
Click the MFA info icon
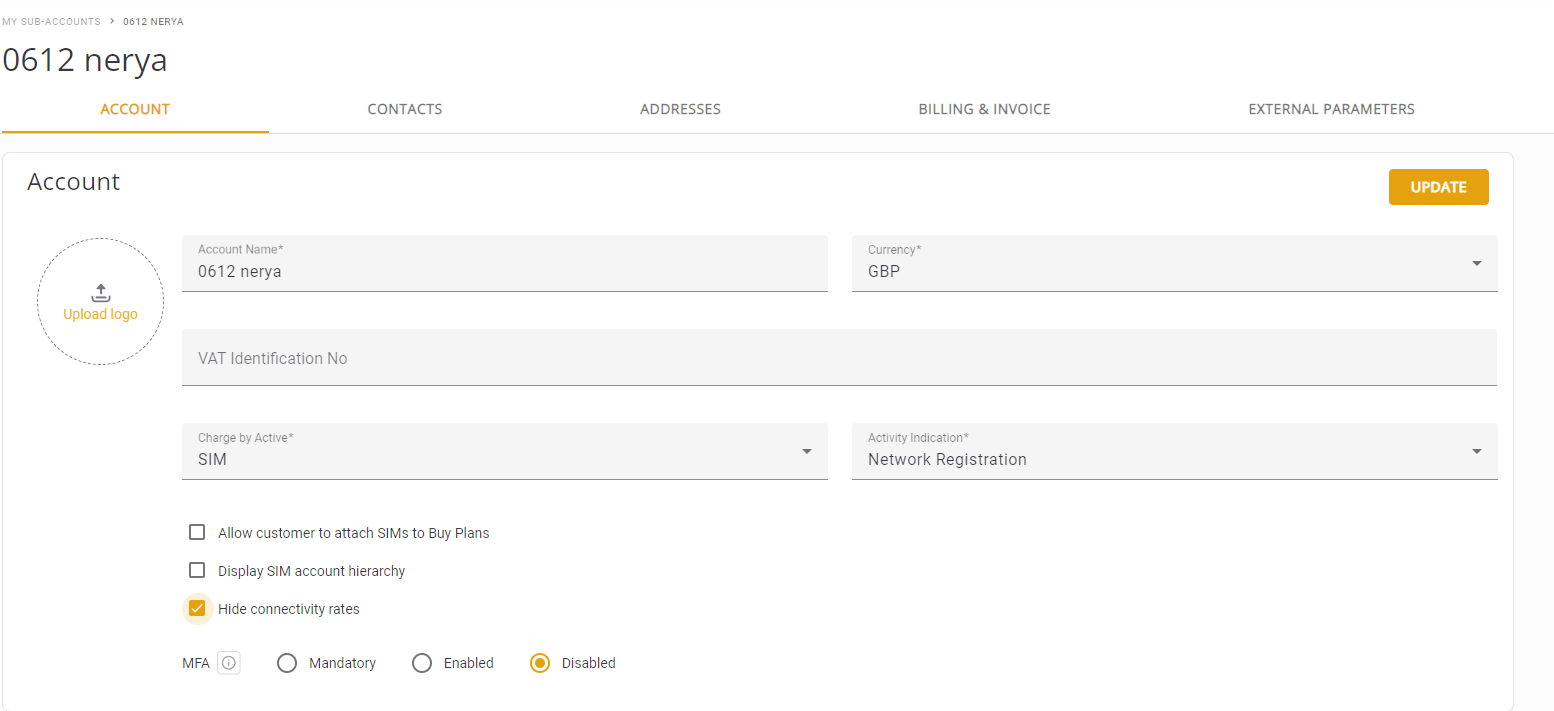[229, 663]
